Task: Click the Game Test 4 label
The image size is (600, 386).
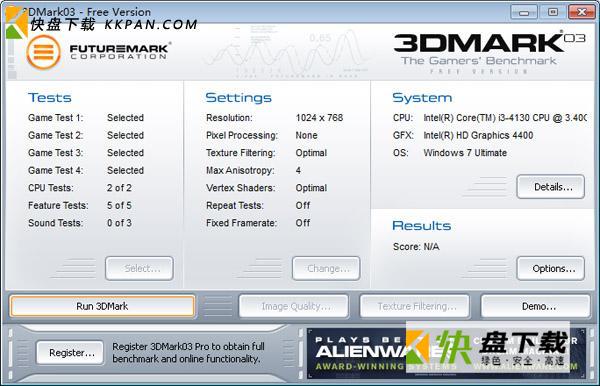Action: coord(55,171)
